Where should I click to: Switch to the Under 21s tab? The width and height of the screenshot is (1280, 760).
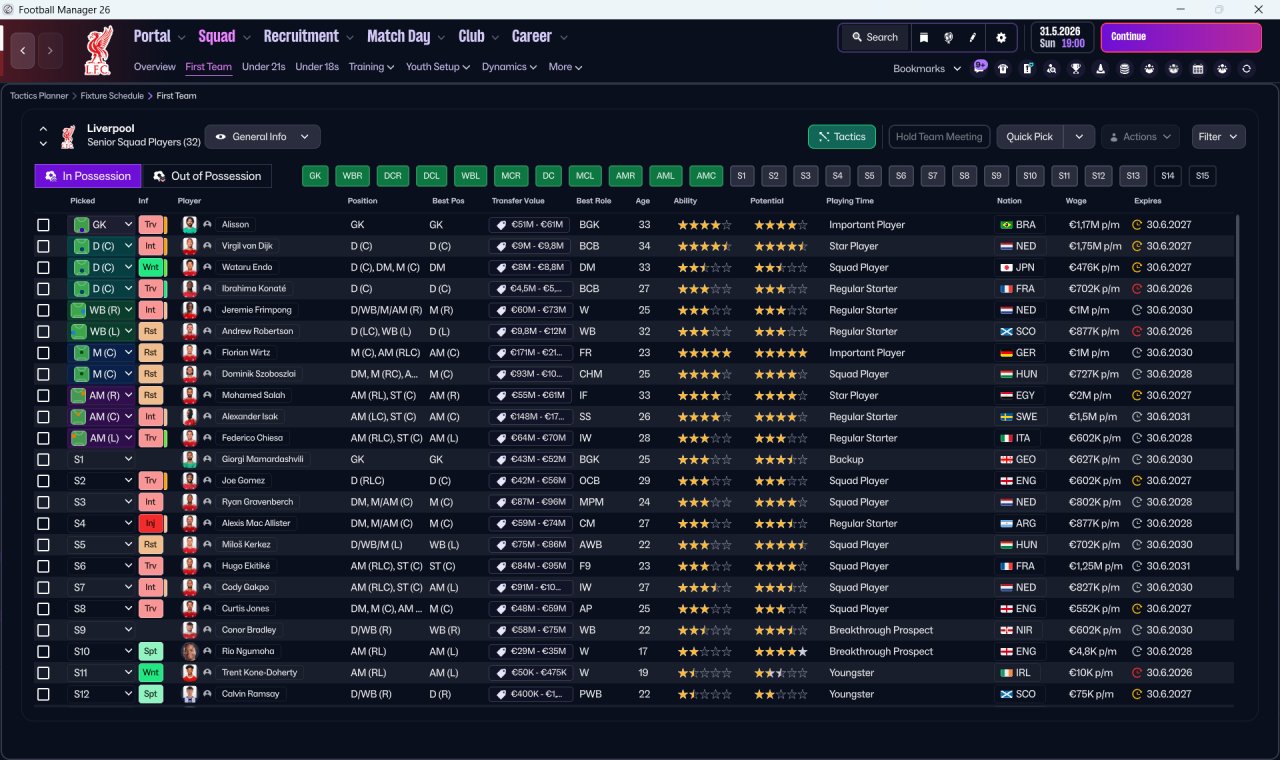click(264, 67)
